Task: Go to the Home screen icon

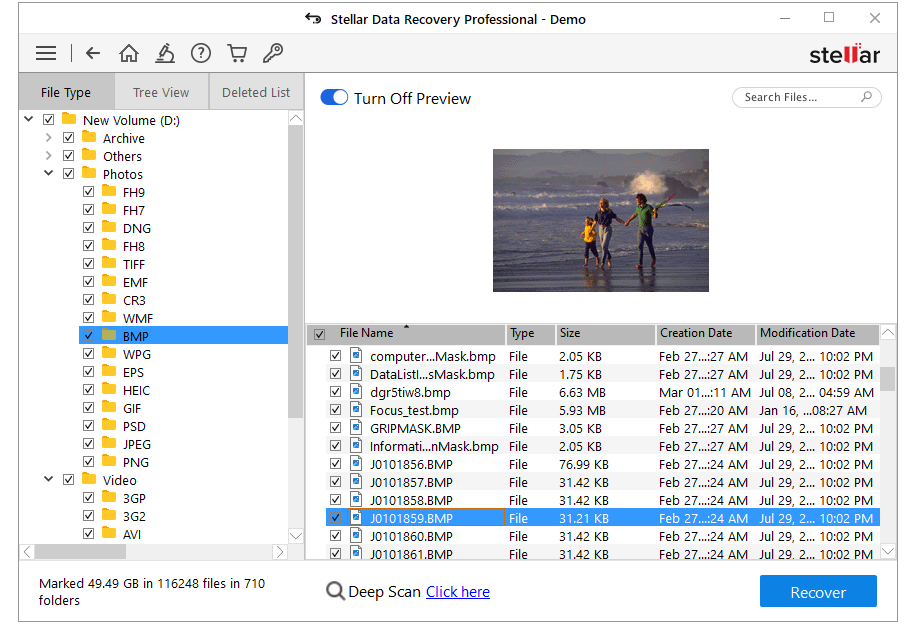Action: [x=129, y=53]
